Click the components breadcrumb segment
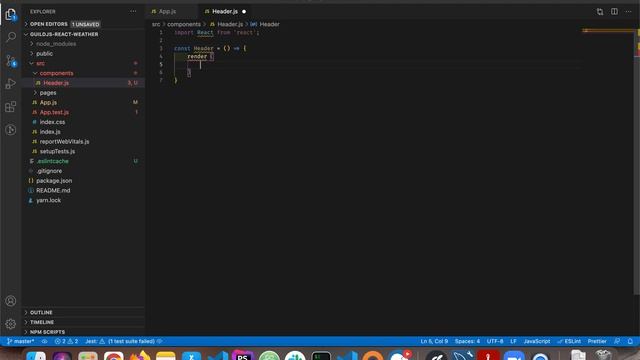This screenshot has height=360, width=640. pyautogui.click(x=184, y=24)
